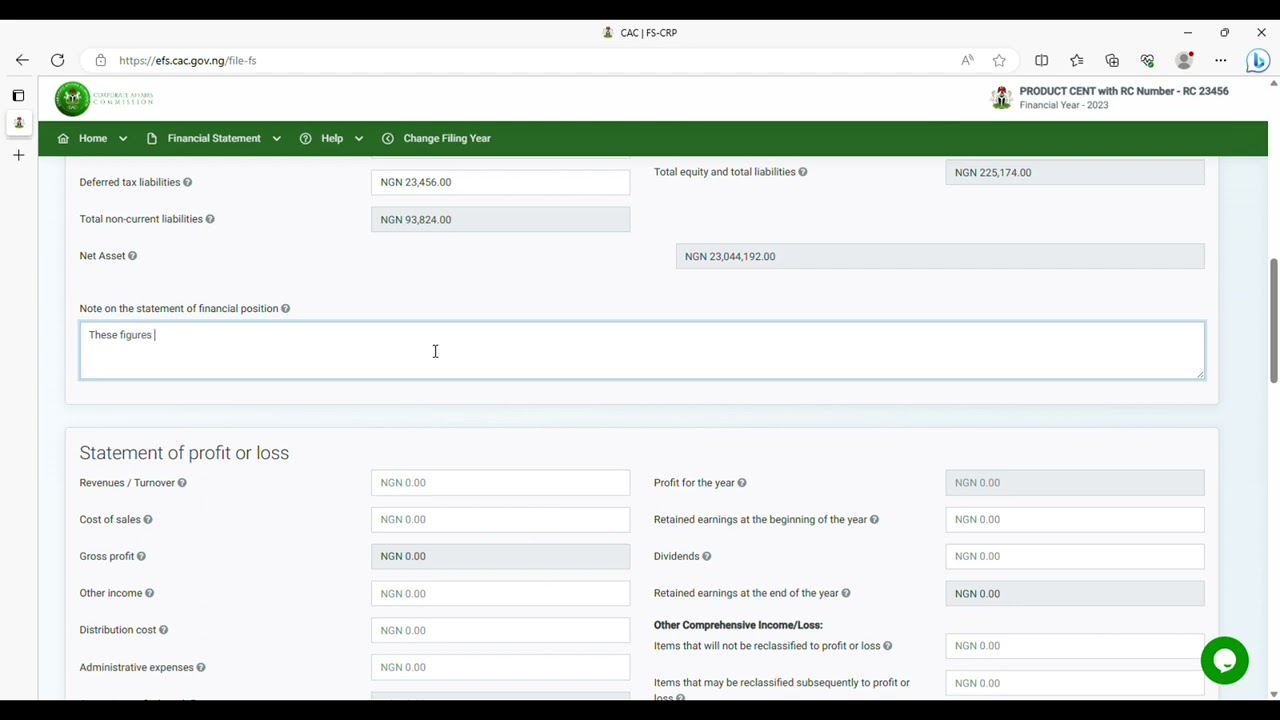Click the Cost of sales amount field

pos(500,520)
